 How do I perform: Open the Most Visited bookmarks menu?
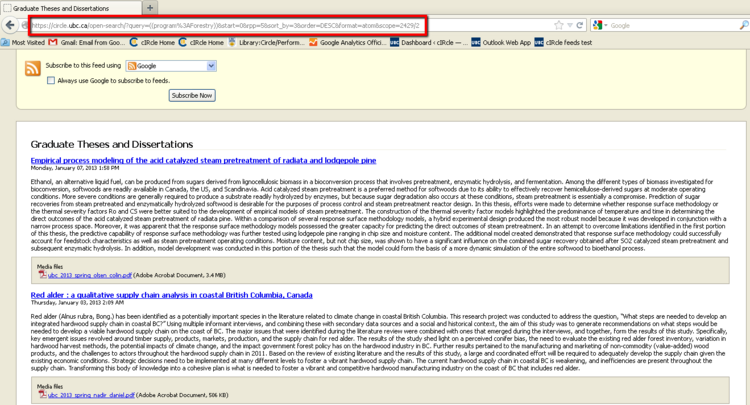pos(26,43)
